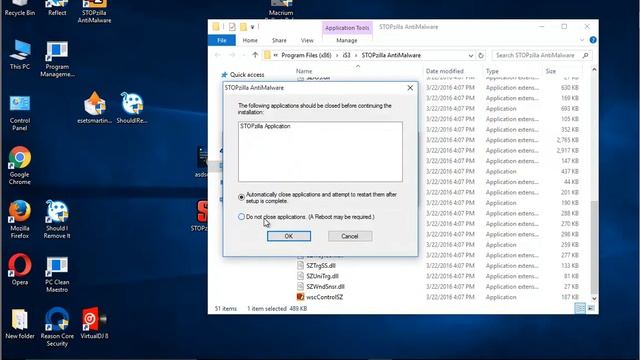640x360 pixels.
Task: Select STOPzilla Application in the dialog list
Action: 265,126
